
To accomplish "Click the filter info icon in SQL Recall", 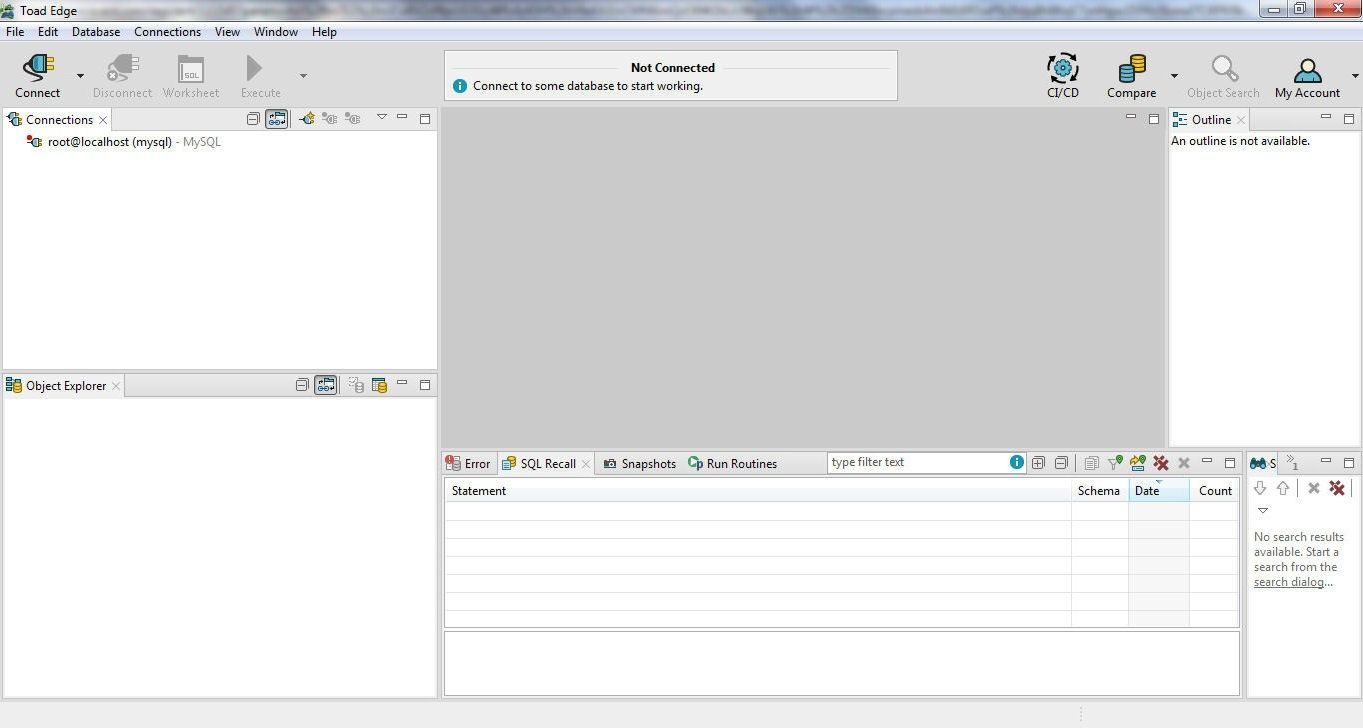I will [1017, 462].
